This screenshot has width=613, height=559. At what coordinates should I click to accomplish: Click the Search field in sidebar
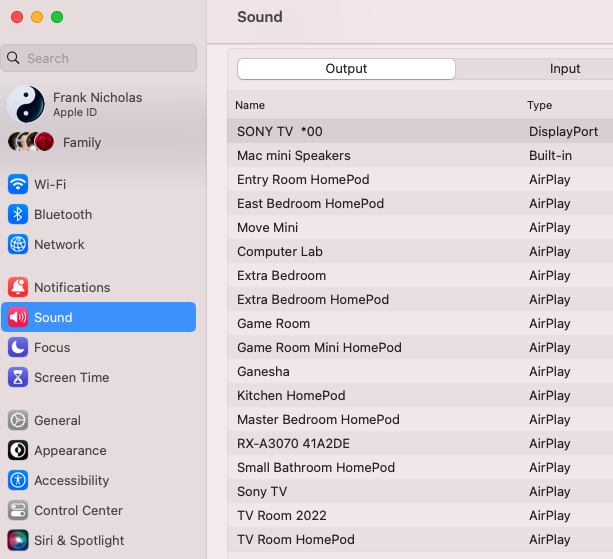coord(100,58)
